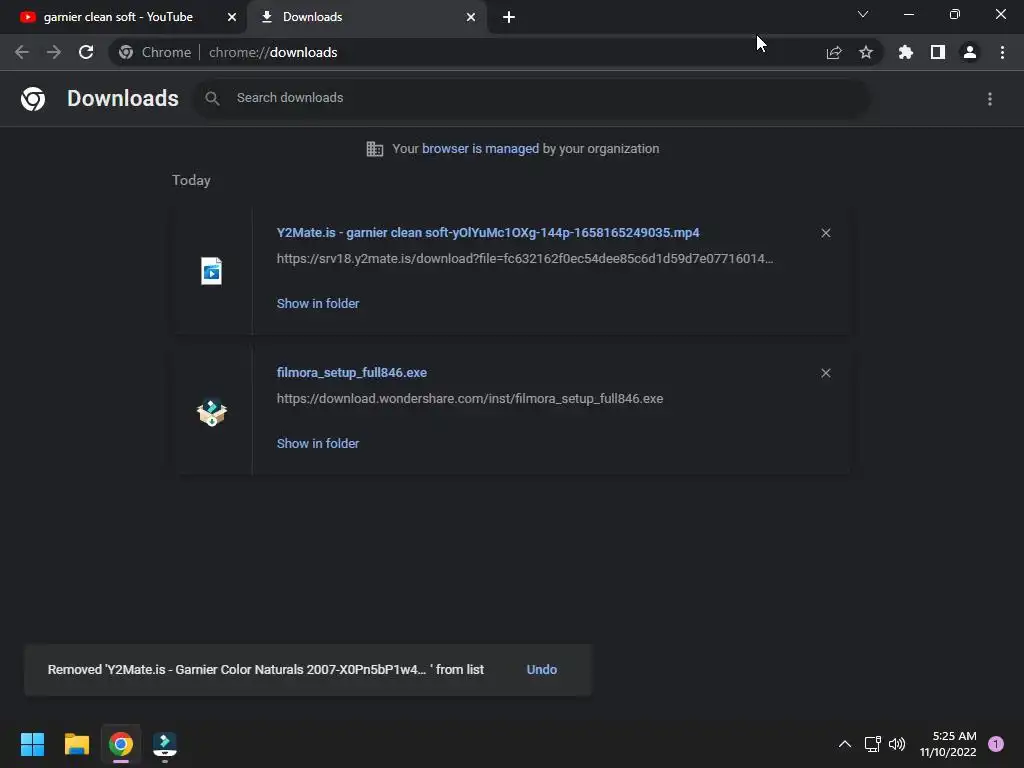Close the Downloads tab

click(x=471, y=17)
